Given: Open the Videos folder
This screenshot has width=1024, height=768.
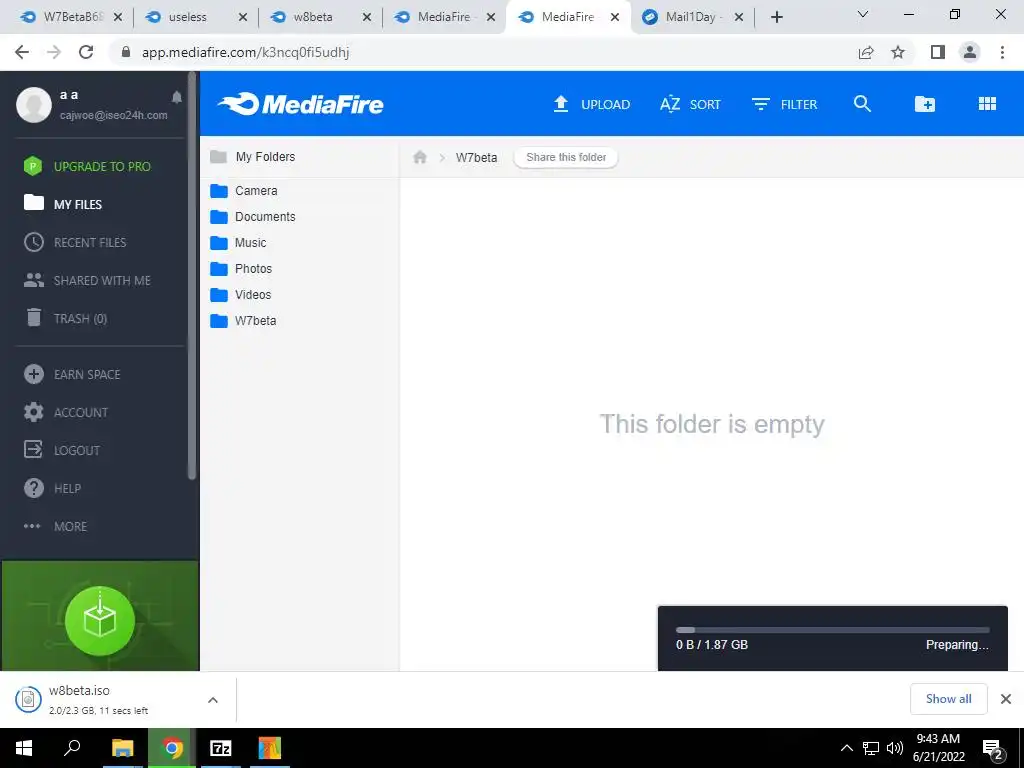Looking at the screenshot, I should tap(240, 295).
